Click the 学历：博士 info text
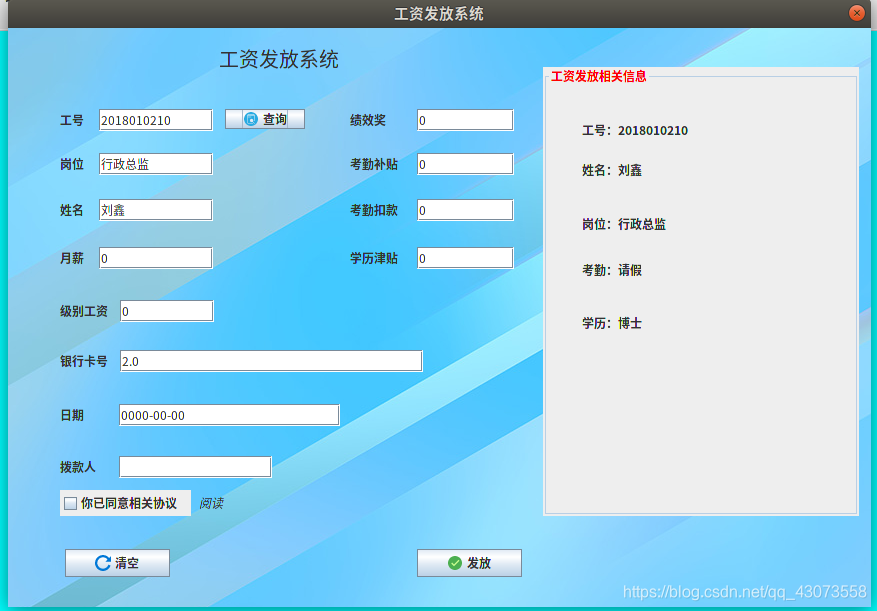The width and height of the screenshot is (877, 611). click(612, 323)
